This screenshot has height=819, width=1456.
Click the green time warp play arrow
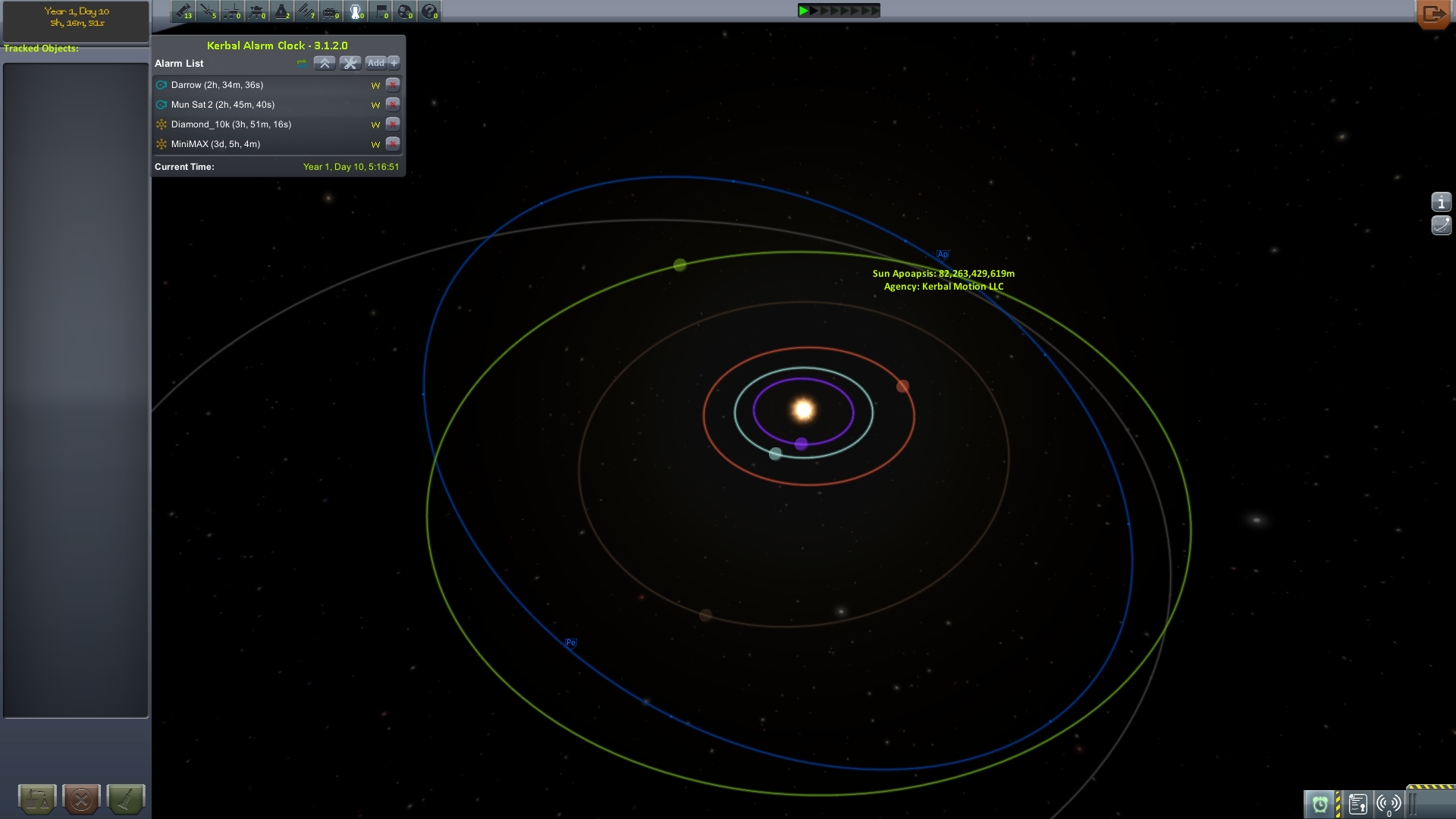803,11
